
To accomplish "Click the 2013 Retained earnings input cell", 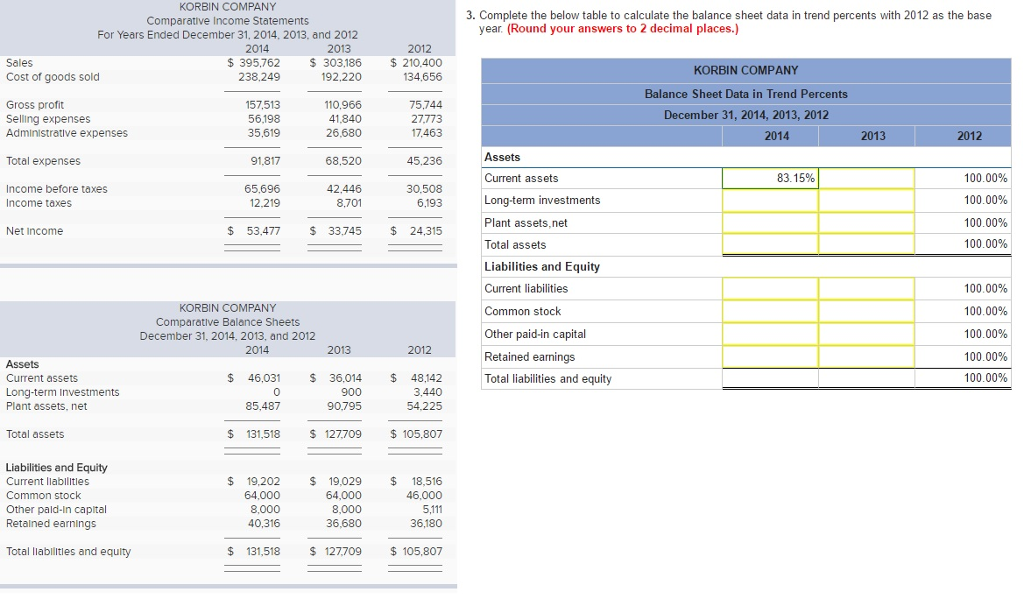I will click(x=866, y=356).
